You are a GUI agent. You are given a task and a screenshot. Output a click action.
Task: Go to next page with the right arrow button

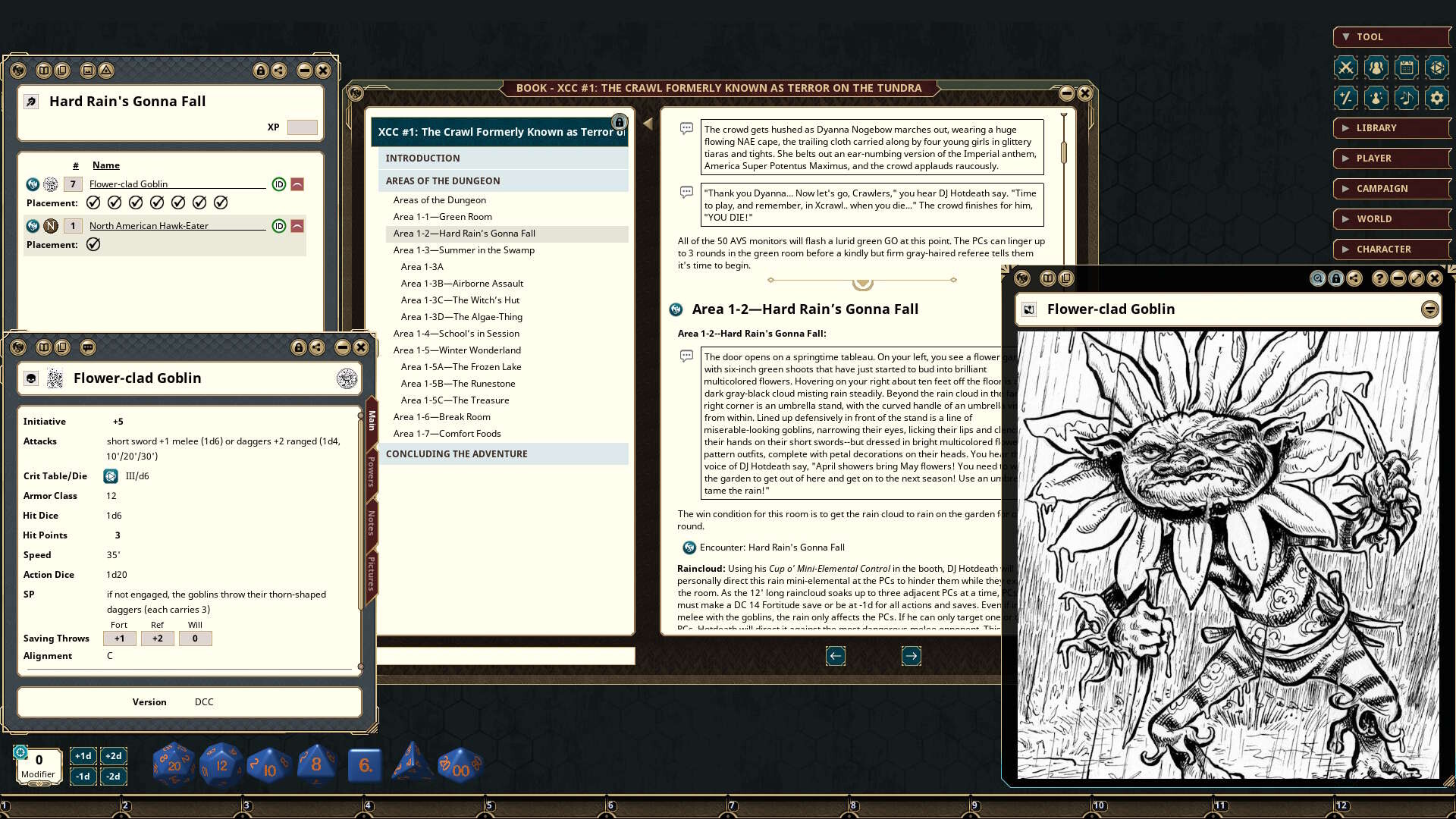pyautogui.click(x=912, y=656)
